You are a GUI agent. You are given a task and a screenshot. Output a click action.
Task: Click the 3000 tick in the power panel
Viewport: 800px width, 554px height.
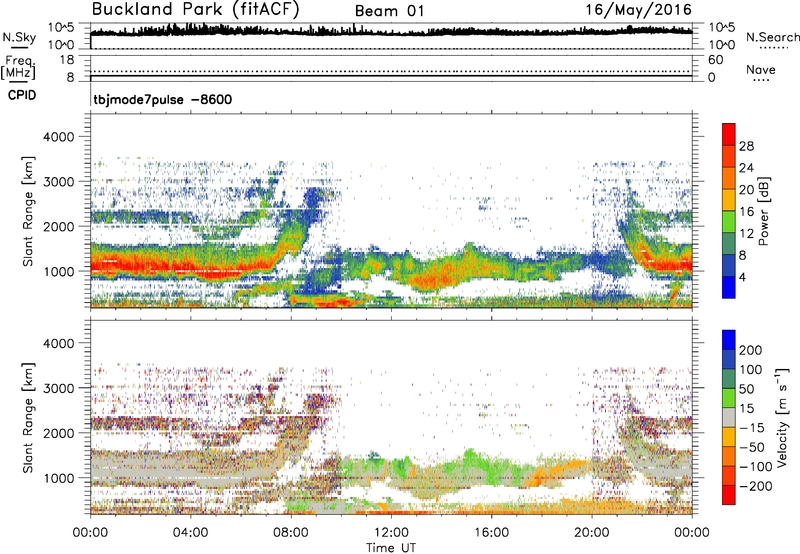pos(58,182)
